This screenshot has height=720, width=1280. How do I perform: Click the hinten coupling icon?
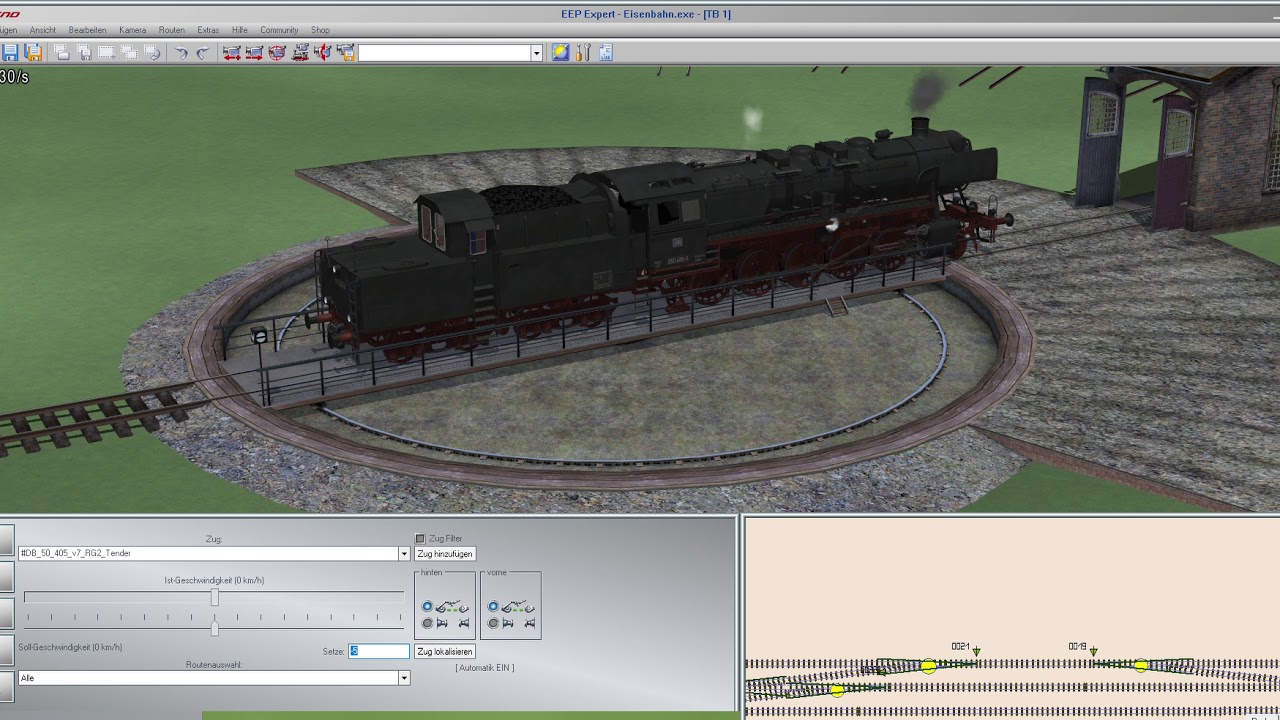click(x=453, y=607)
